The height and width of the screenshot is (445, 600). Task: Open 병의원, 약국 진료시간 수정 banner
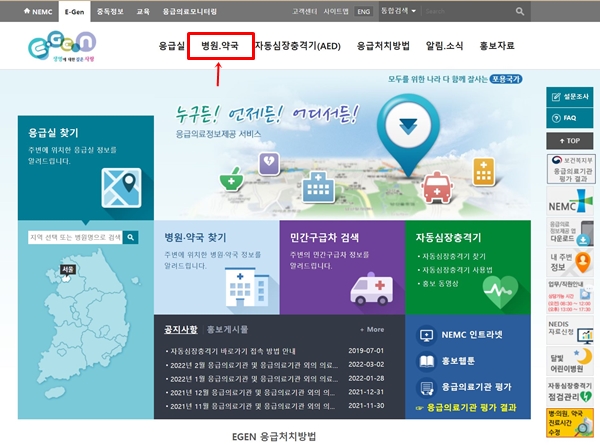pyautogui.click(x=570, y=423)
